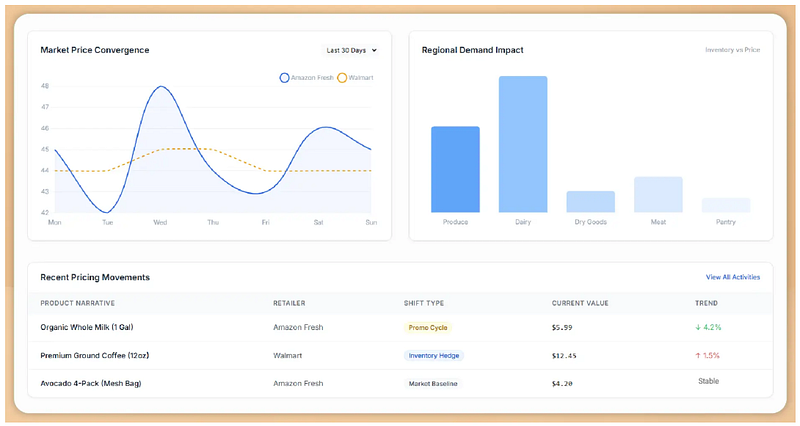The width and height of the screenshot is (800, 426).
Task: Click the Meat bar in chart
Action: coord(658,195)
